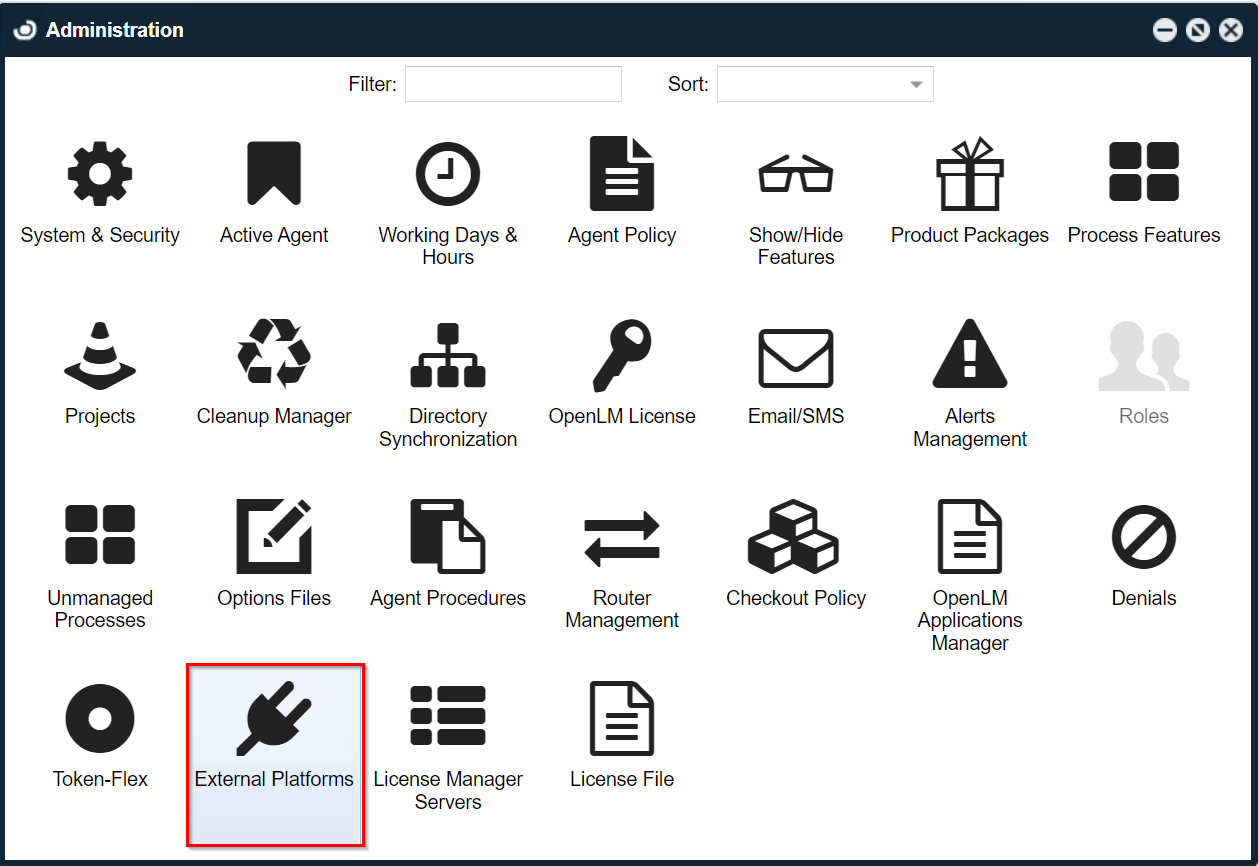Open Alerts Management warning icon
This screenshot has height=866, width=1258.
[969, 355]
